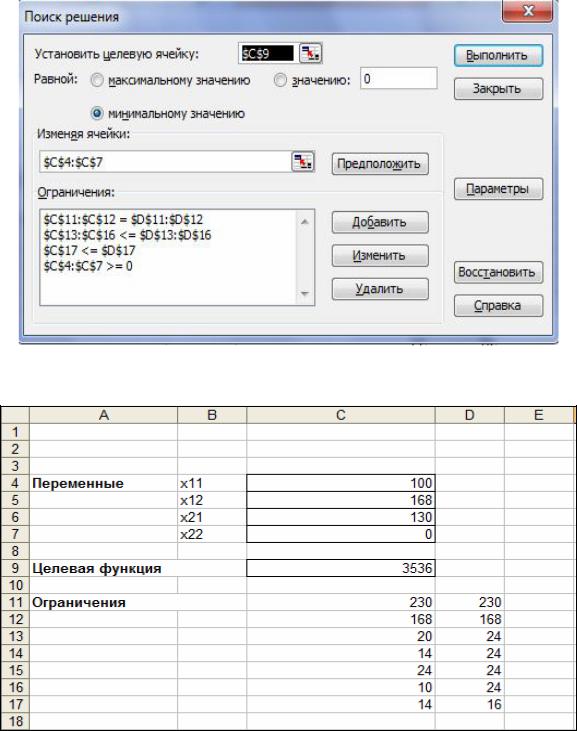The image size is (577, 731).
Task: Click Добавить to add constraint
Action: click(380, 222)
